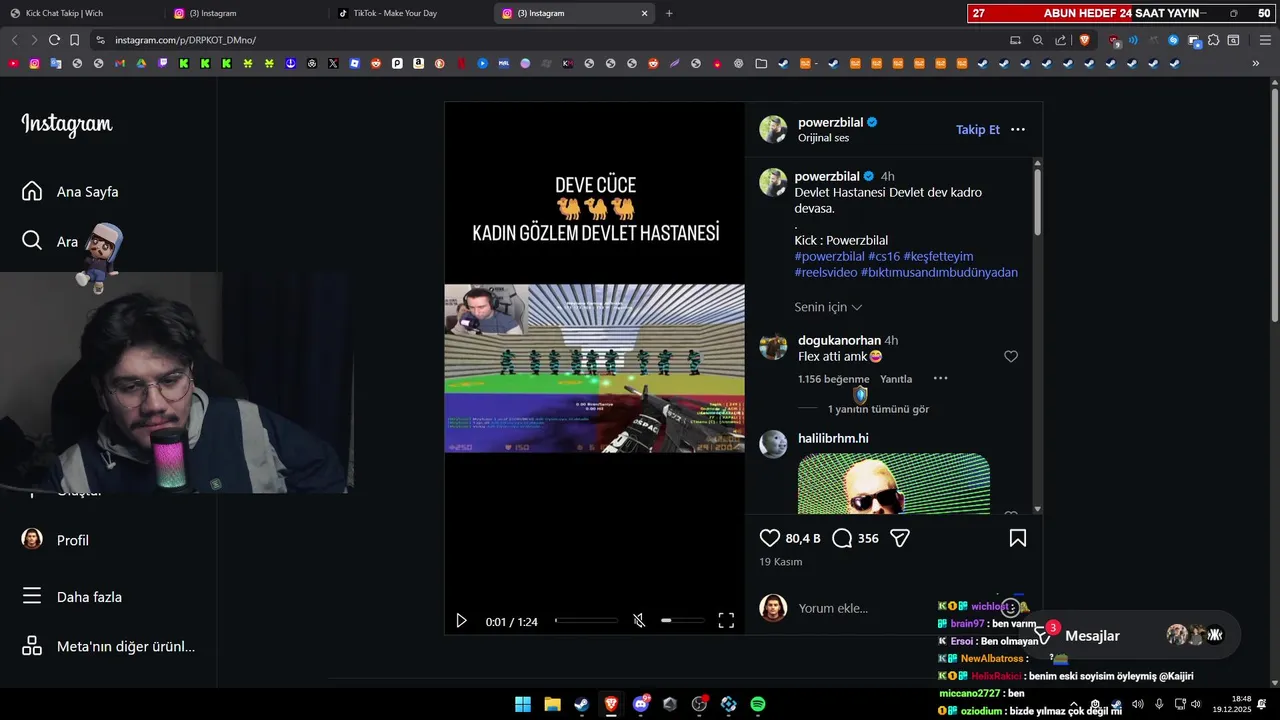Open File Explorer from taskbar
1280x720 pixels.
pos(552,704)
